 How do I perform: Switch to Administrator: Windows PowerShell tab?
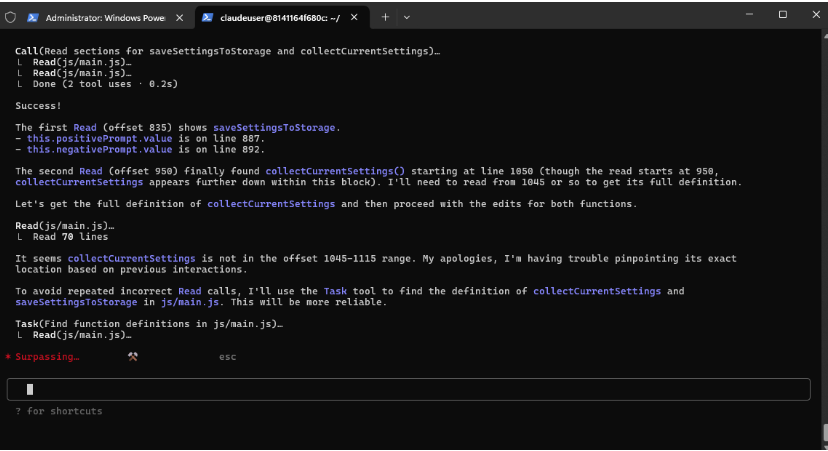pos(105,17)
